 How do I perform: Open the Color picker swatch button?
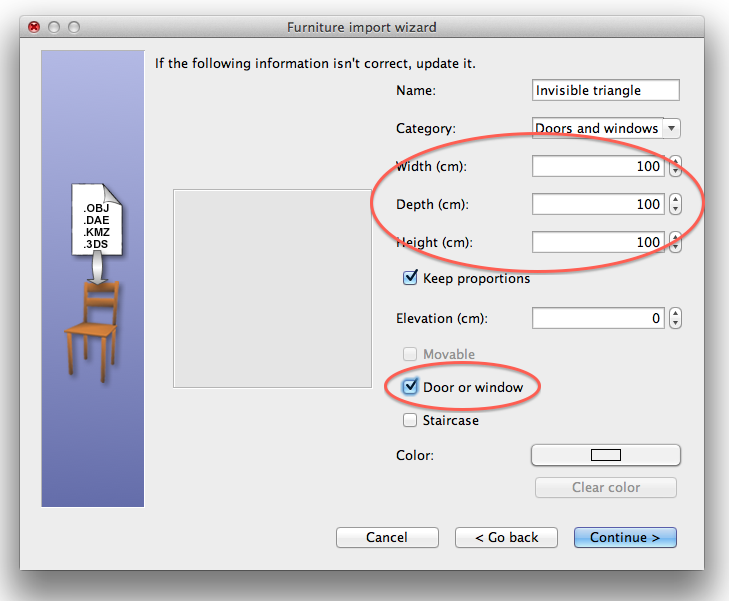click(605, 455)
